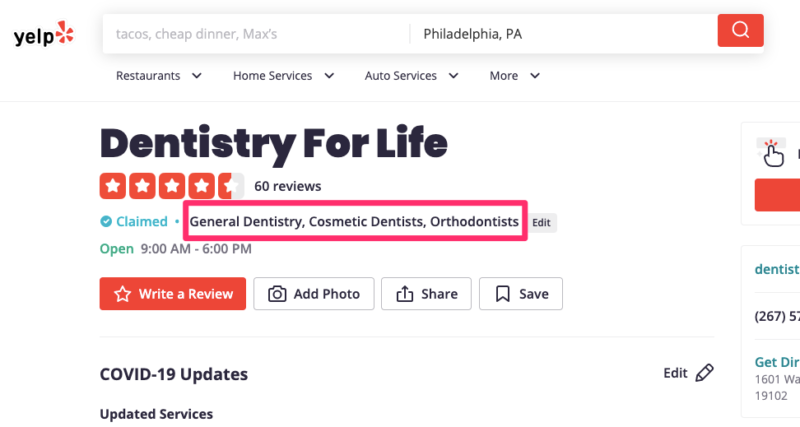The height and width of the screenshot is (427, 800).
Task: Click the Edit button next to categories
Action: pyautogui.click(x=541, y=222)
